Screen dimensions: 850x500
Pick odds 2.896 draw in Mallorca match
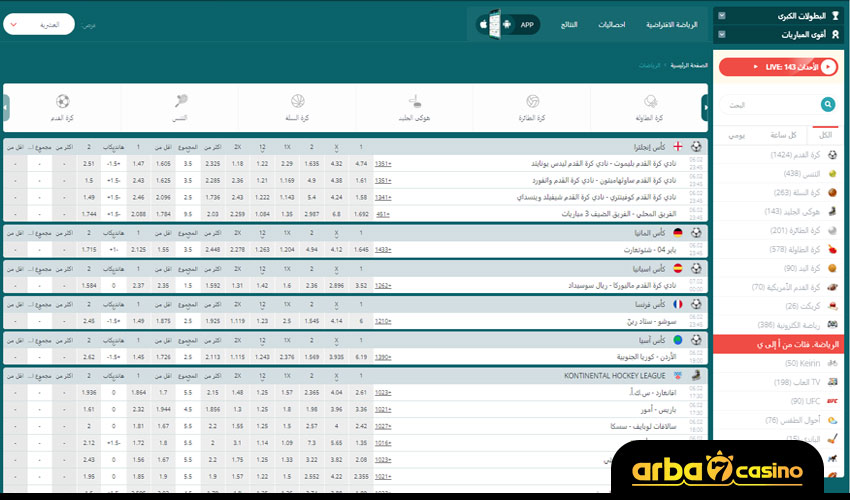click(336, 285)
